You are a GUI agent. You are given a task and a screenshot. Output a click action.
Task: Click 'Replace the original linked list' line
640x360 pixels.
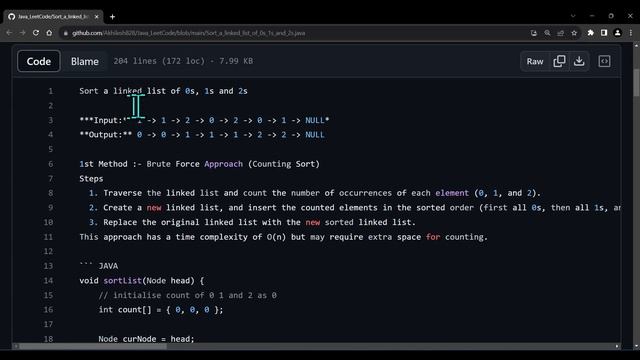[252, 222]
